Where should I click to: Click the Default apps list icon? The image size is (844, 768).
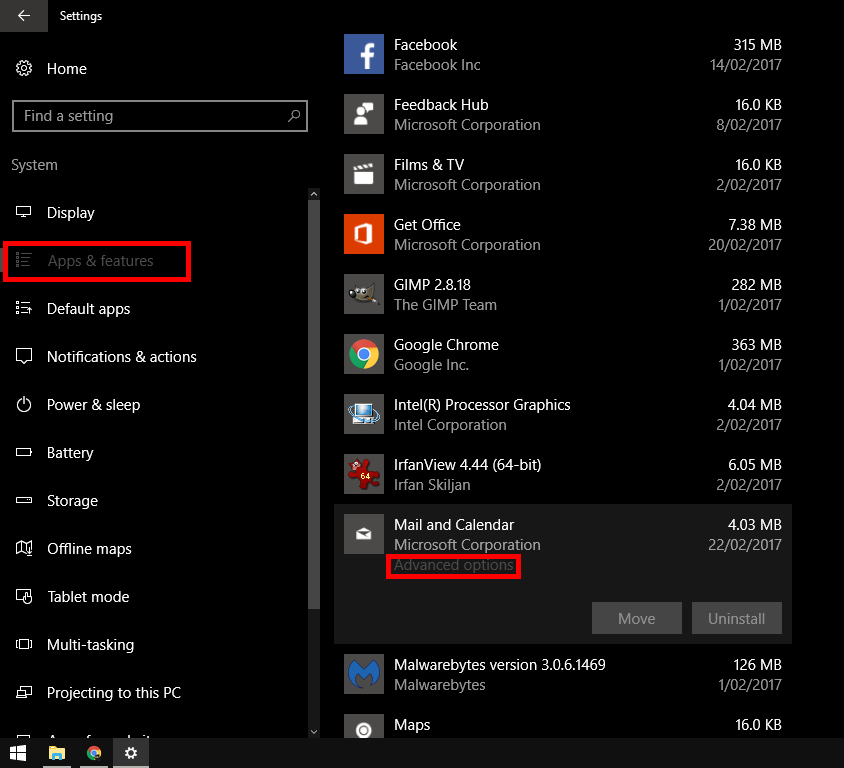tap(24, 308)
